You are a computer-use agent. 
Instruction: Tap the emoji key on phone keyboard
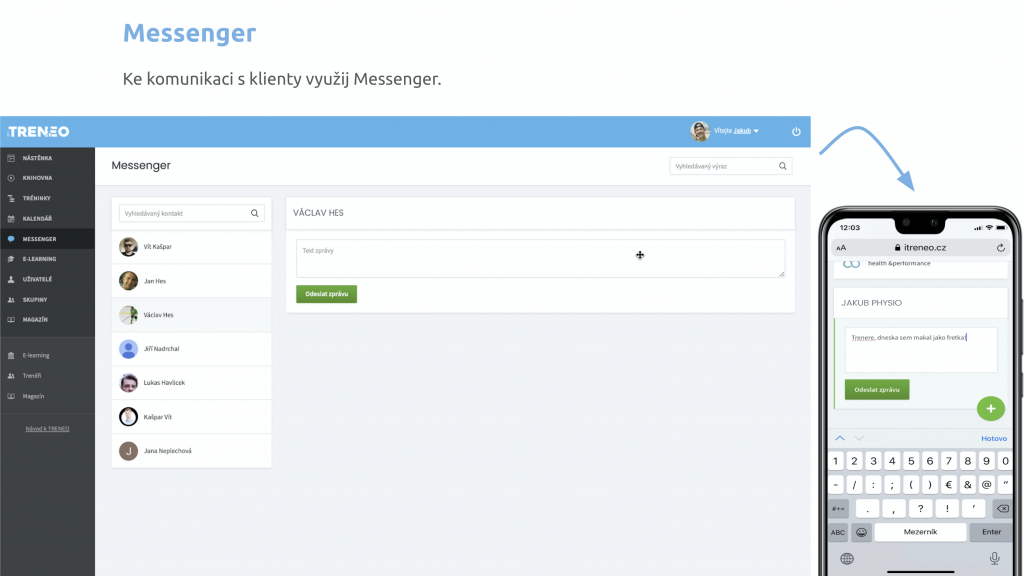861,532
